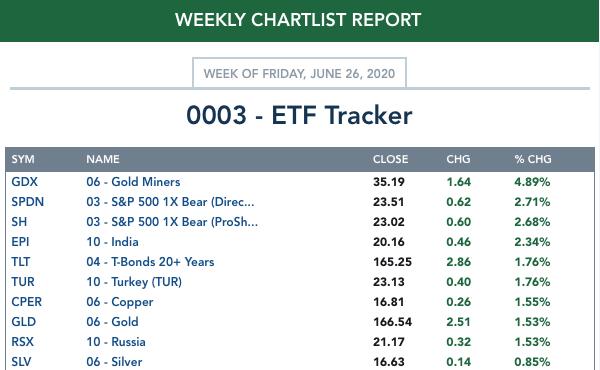Sort by the % CHG column header
Screen dimensions: 600x370
coord(533,159)
